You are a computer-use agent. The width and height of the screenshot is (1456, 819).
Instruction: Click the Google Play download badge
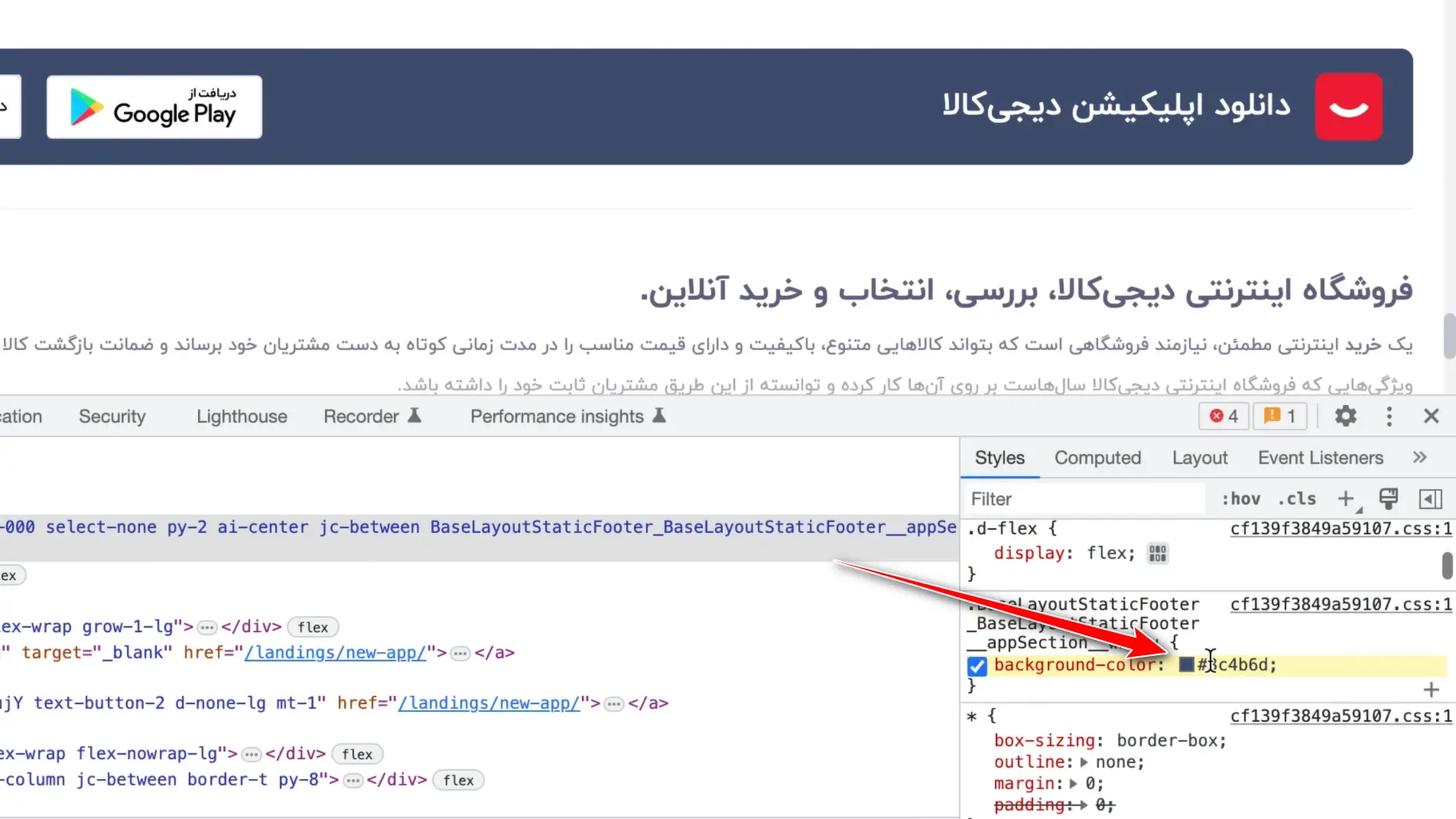[153, 106]
